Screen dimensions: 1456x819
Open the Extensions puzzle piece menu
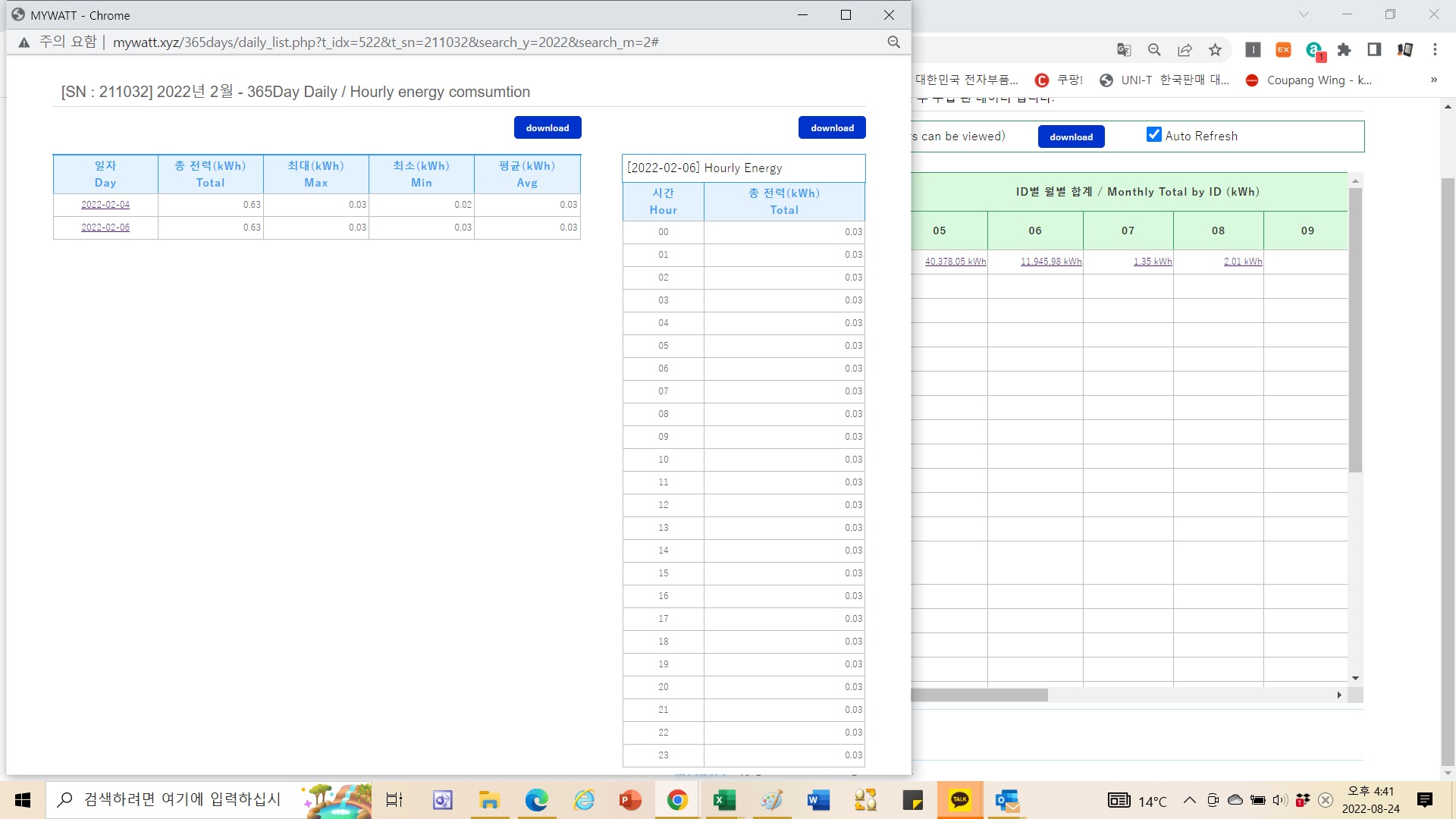pyautogui.click(x=1344, y=50)
